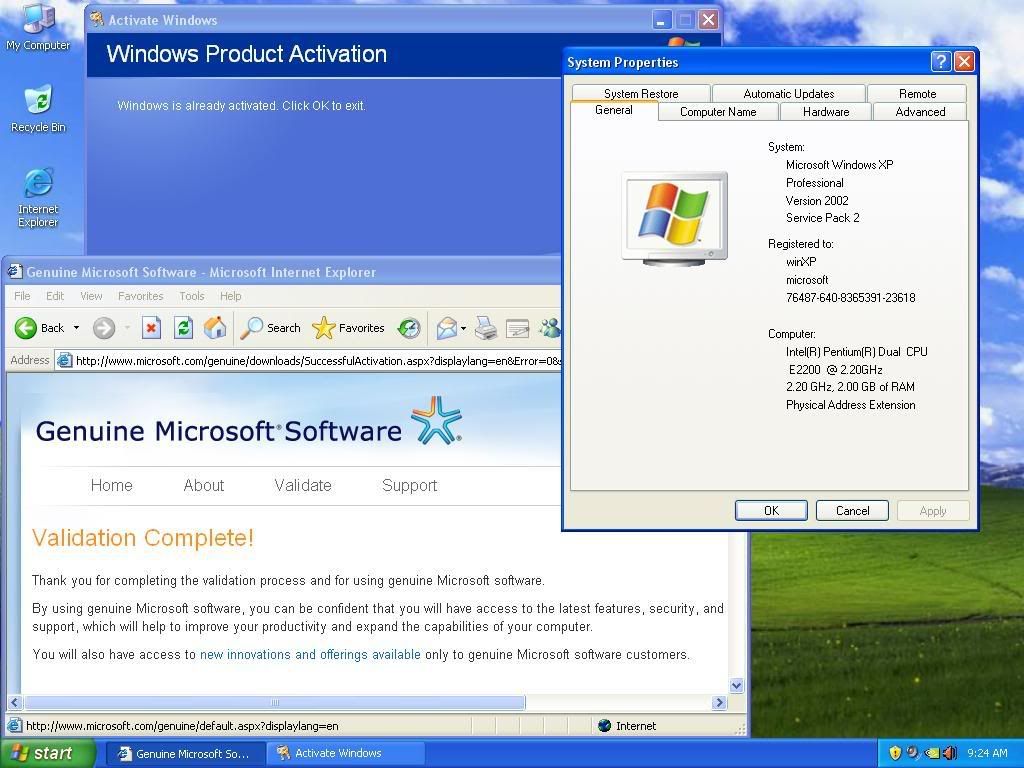Click the IE address bar URL field
This screenshot has height=768, width=1024.
(308, 360)
